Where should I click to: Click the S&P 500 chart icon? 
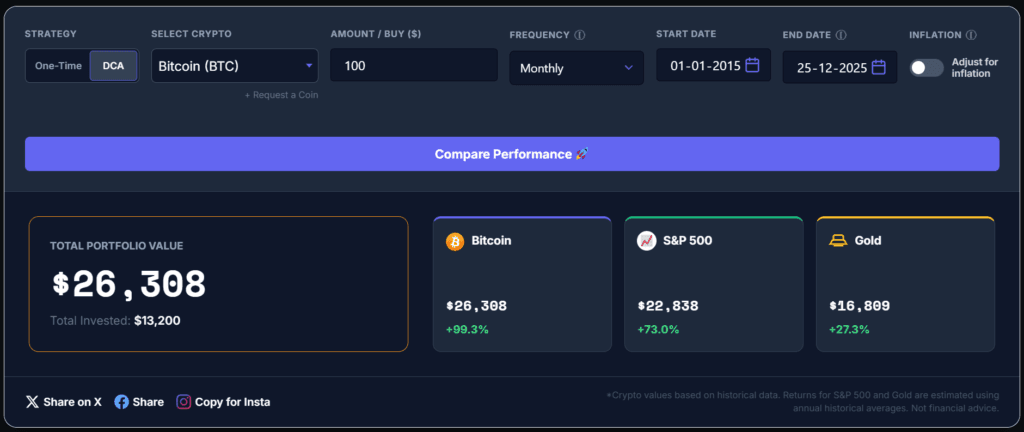(646, 241)
